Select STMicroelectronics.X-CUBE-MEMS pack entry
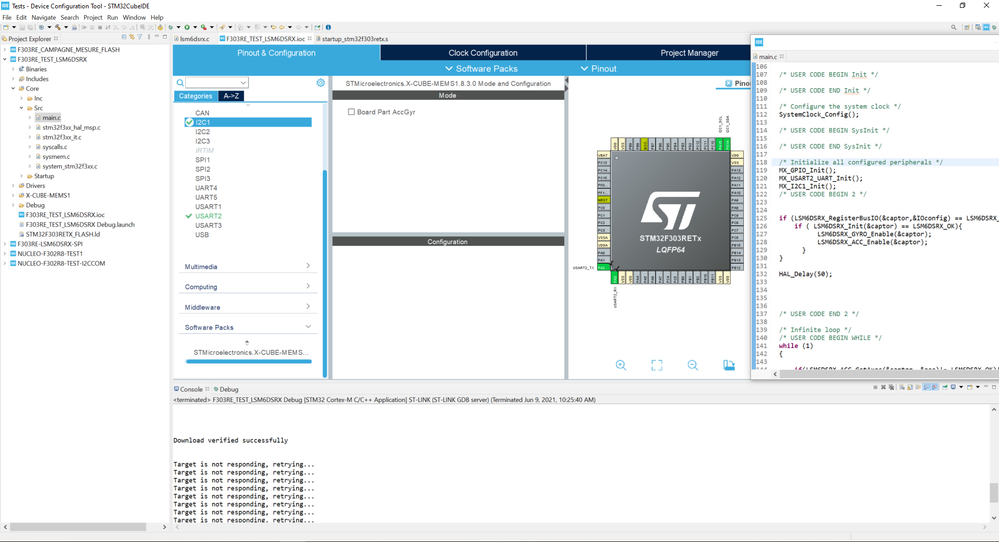Screen dimensions: 999x542 pos(250,352)
